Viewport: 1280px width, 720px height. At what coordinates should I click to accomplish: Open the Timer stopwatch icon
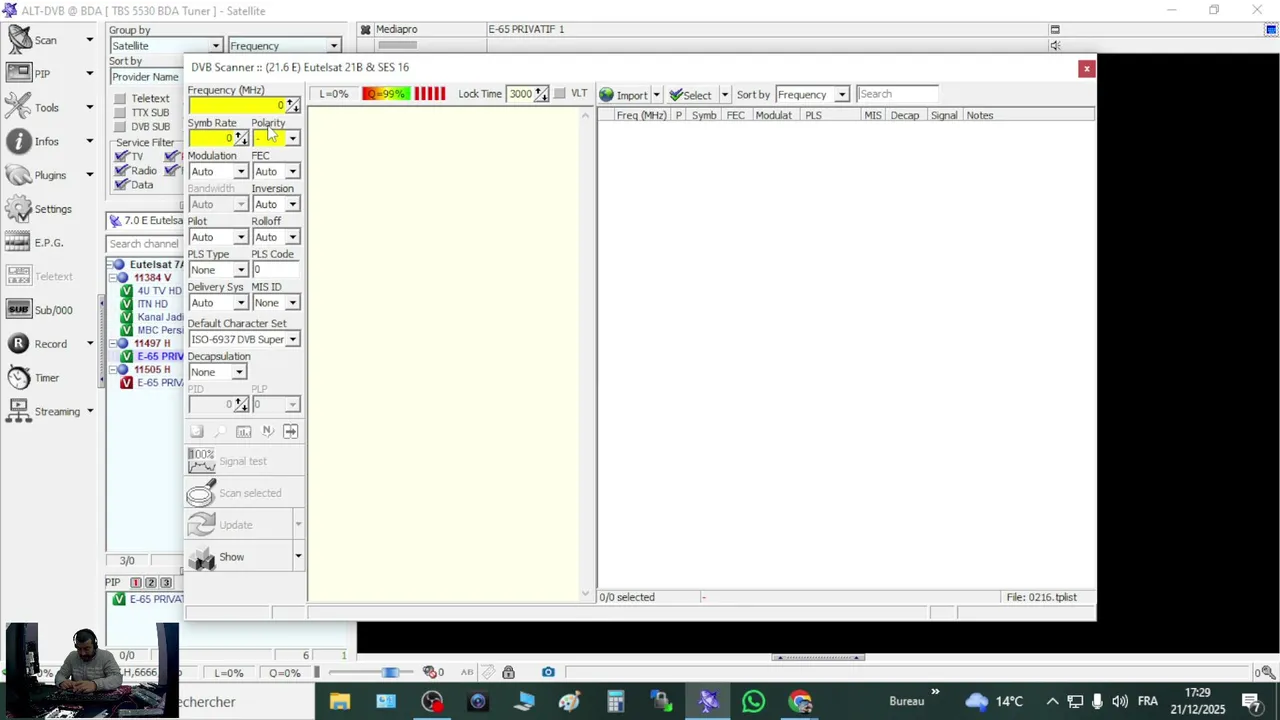click(19, 378)
